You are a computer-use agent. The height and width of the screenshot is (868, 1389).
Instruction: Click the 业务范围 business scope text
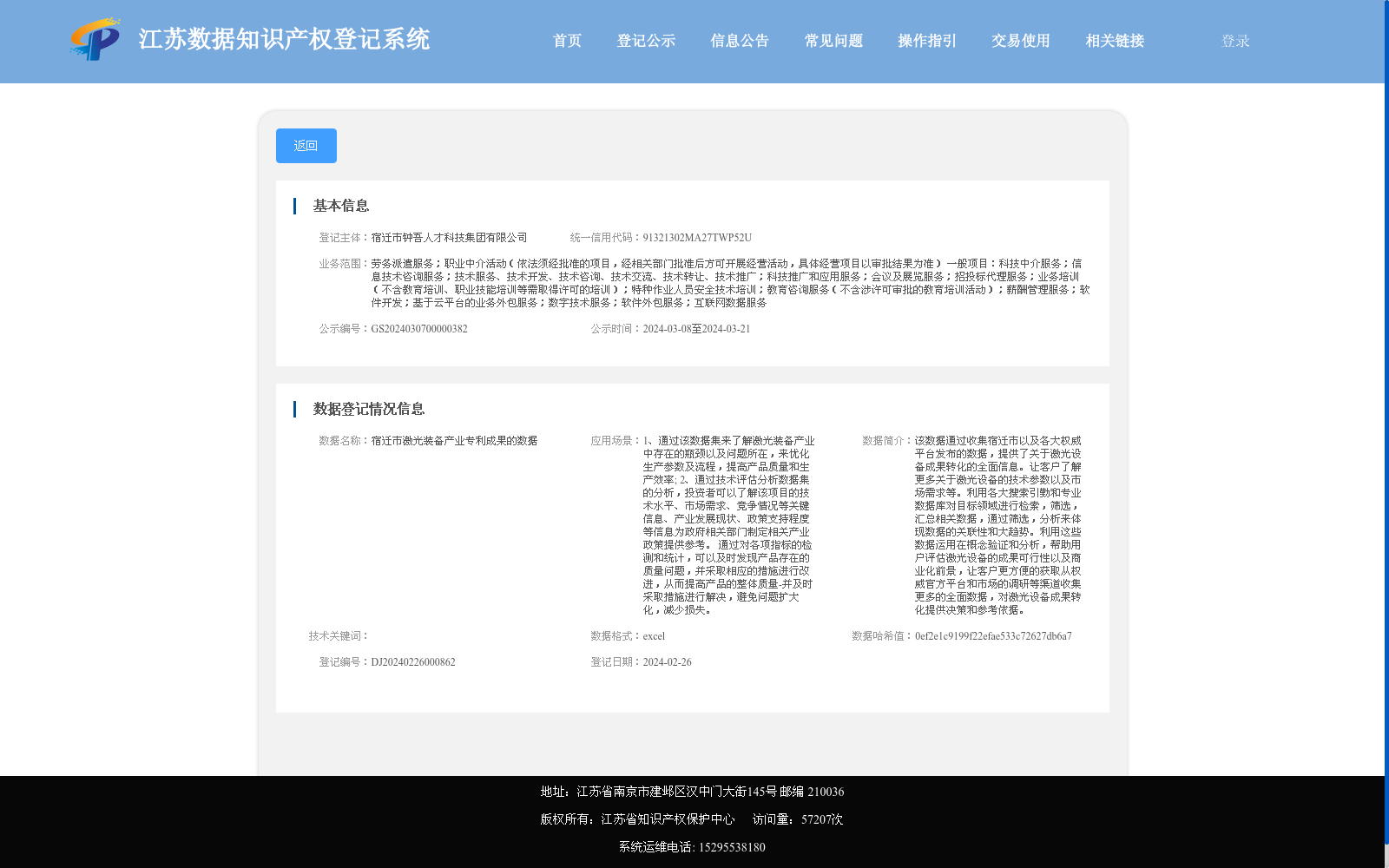tap(730, 283)
